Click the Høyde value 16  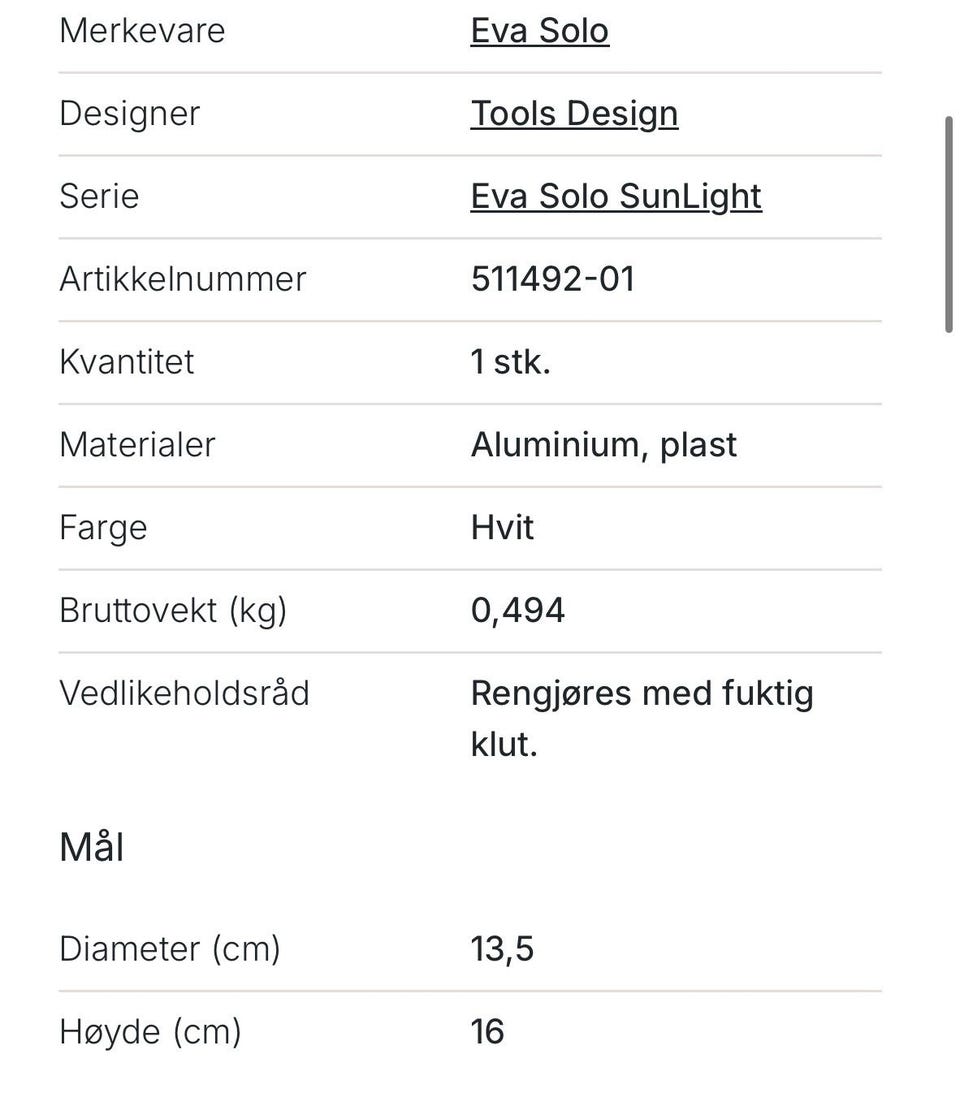point(487,1032)
